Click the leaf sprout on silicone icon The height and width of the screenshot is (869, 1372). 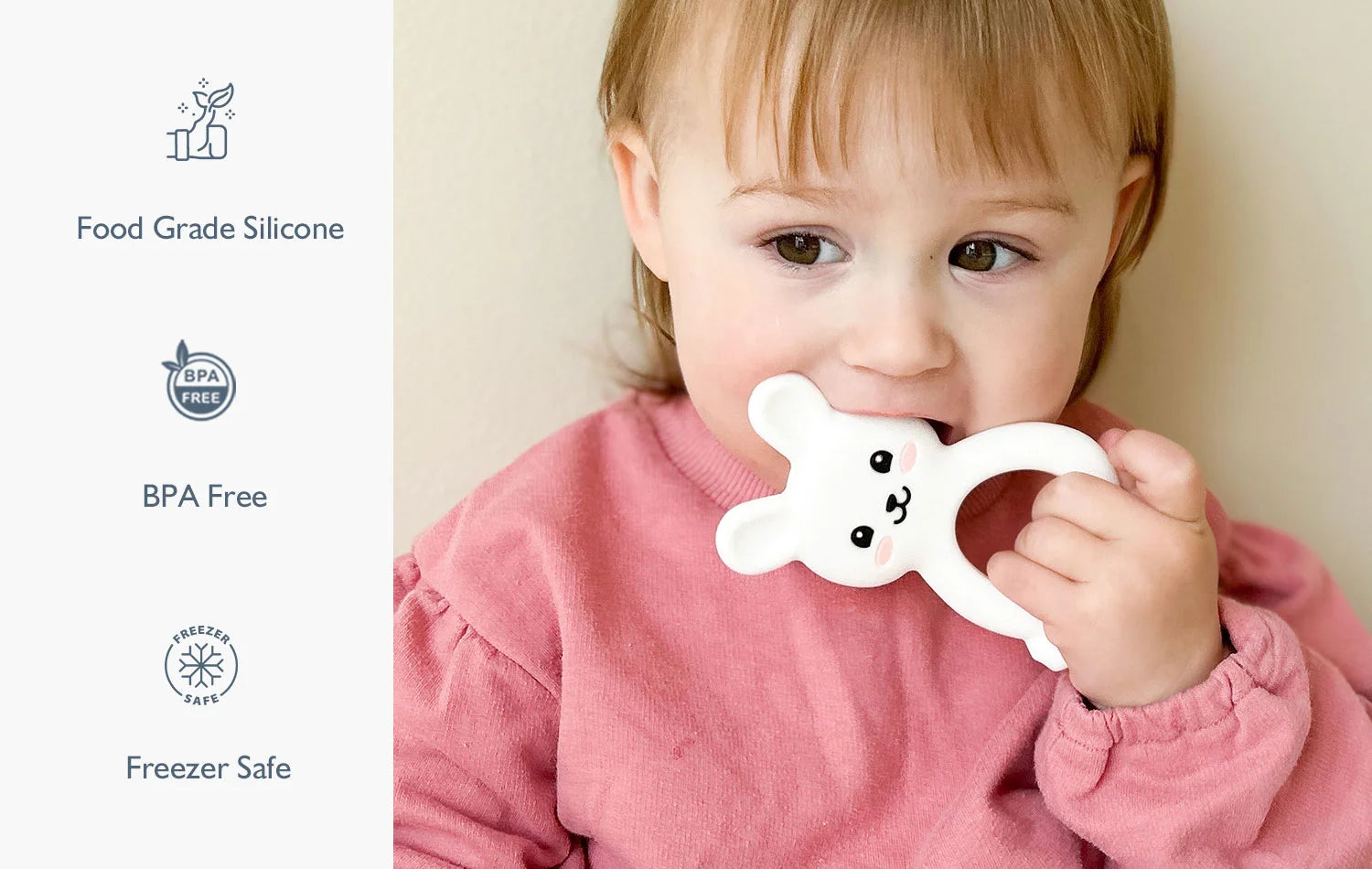(214, 97)
